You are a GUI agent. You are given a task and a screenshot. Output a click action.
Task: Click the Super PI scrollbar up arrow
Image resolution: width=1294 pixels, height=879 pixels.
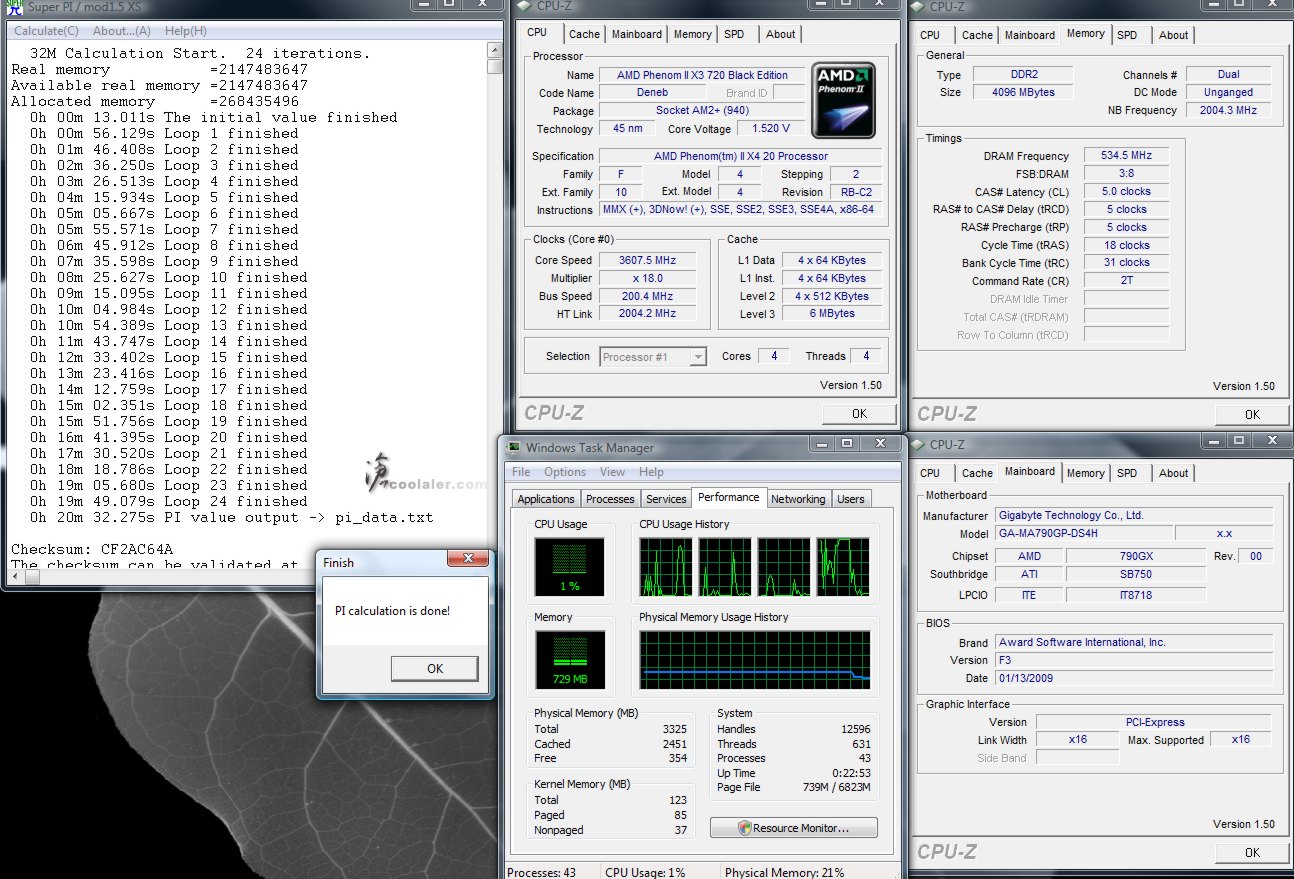click(495, 51)
